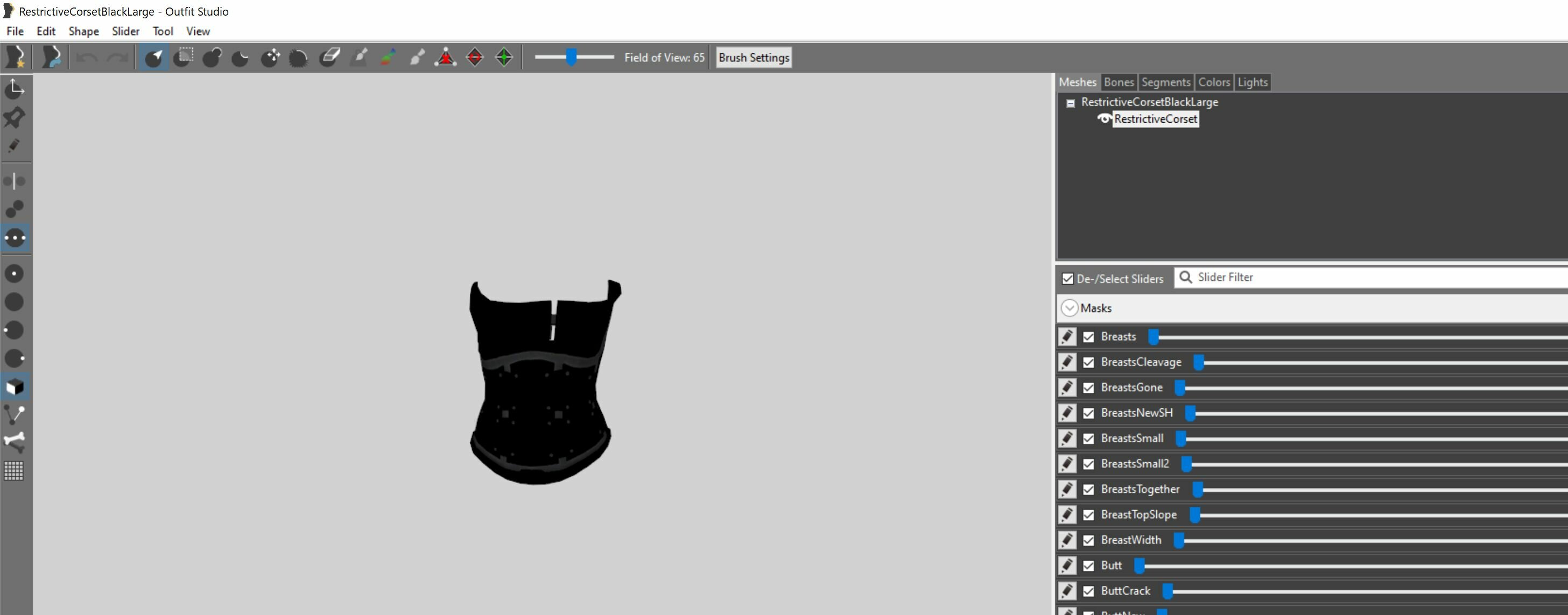Viewport: 1568px width, 615px height.
Task: Open the File menu
Action: (15, 31)
